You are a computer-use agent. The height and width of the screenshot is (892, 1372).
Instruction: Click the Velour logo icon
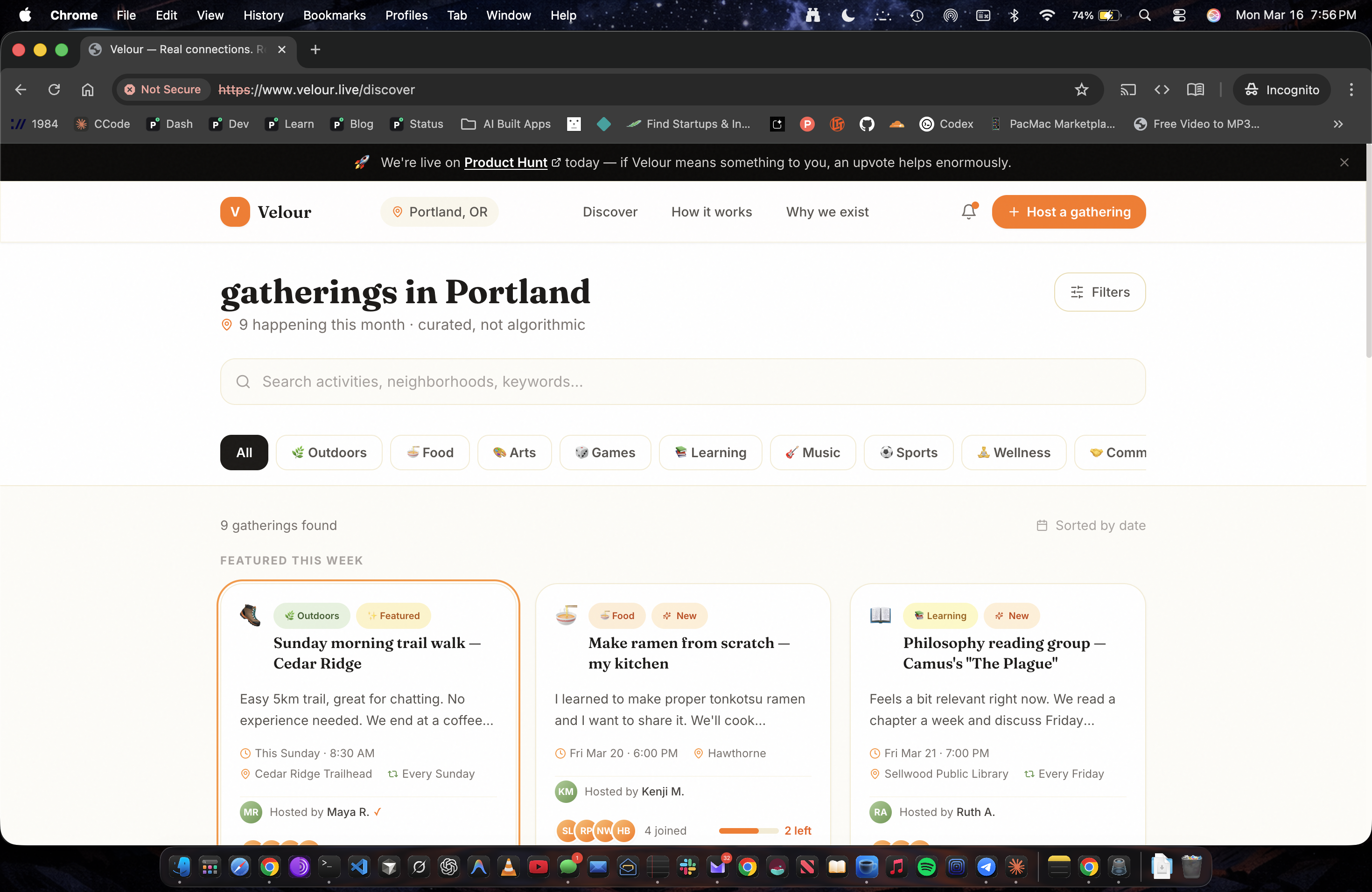[x=235, y=211]
